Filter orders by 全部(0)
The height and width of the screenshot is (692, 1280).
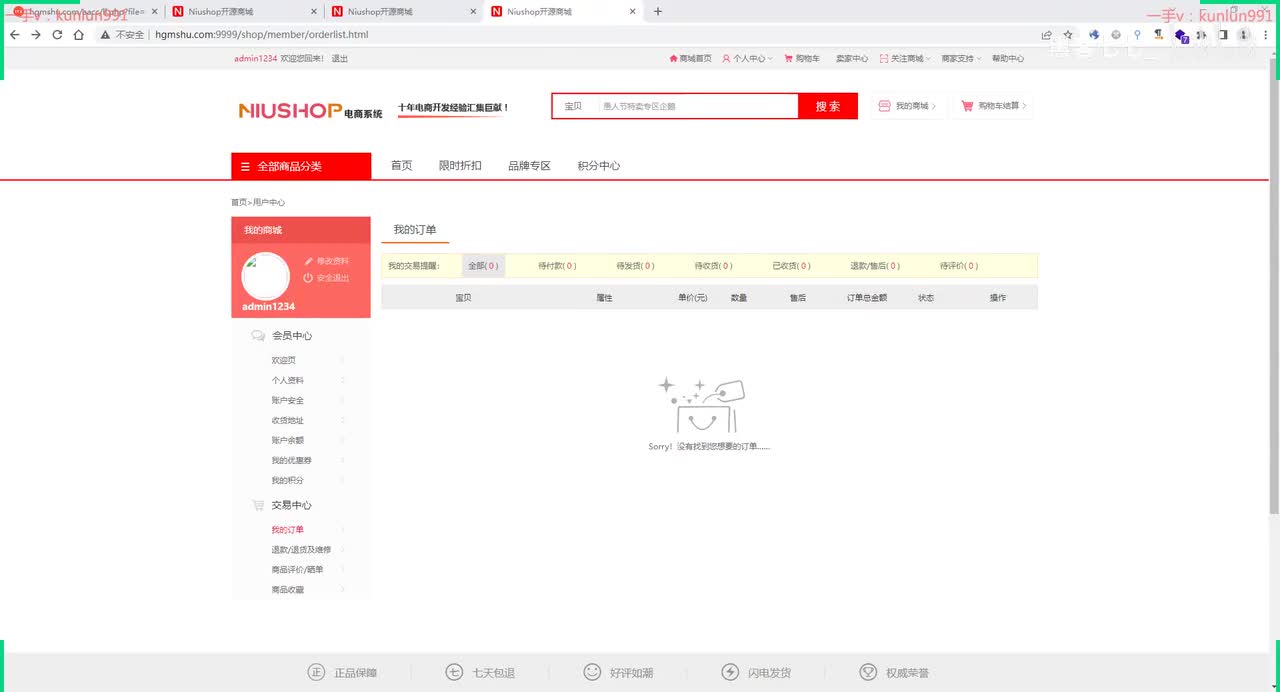484,266
